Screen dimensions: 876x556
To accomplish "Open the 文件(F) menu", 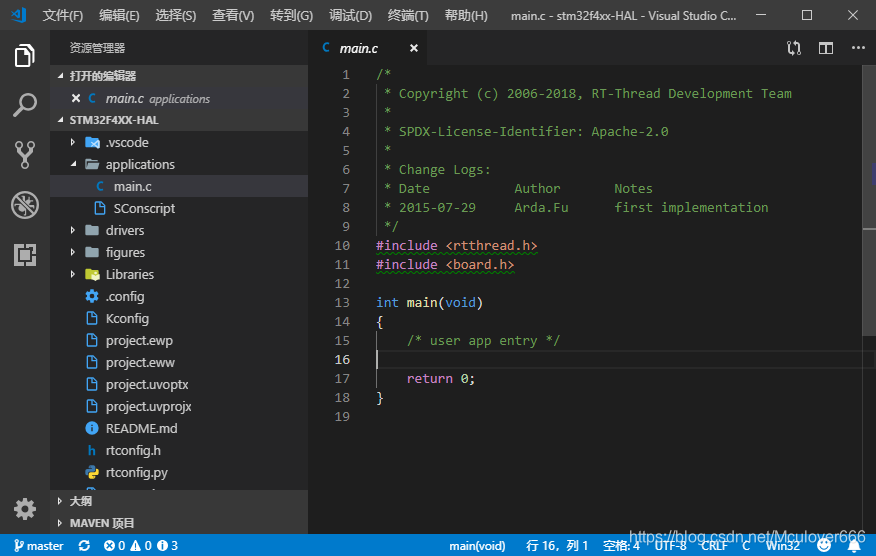I will [x=63, y=16].
